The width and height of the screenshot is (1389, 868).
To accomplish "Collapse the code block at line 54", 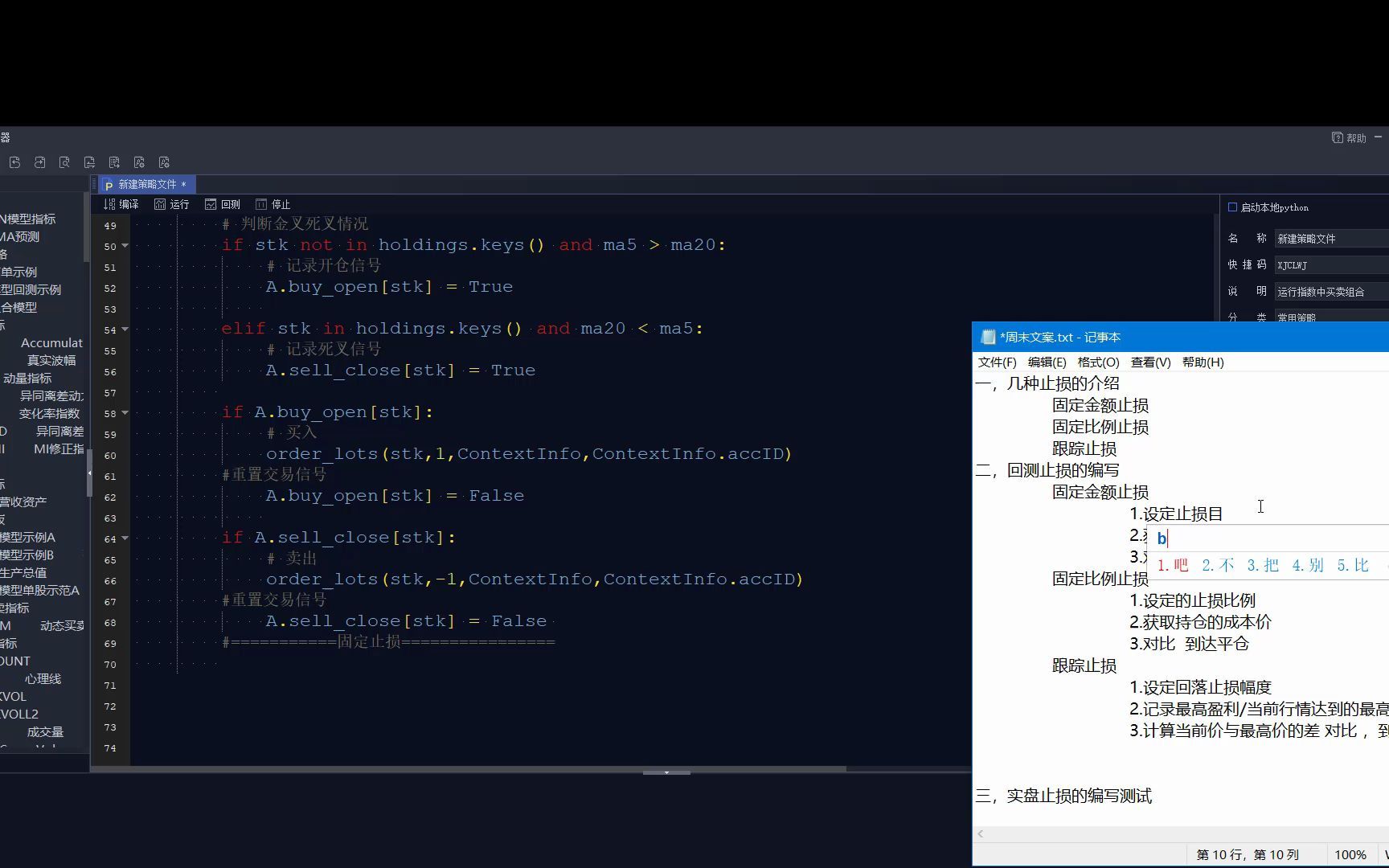I will [125, 330].
